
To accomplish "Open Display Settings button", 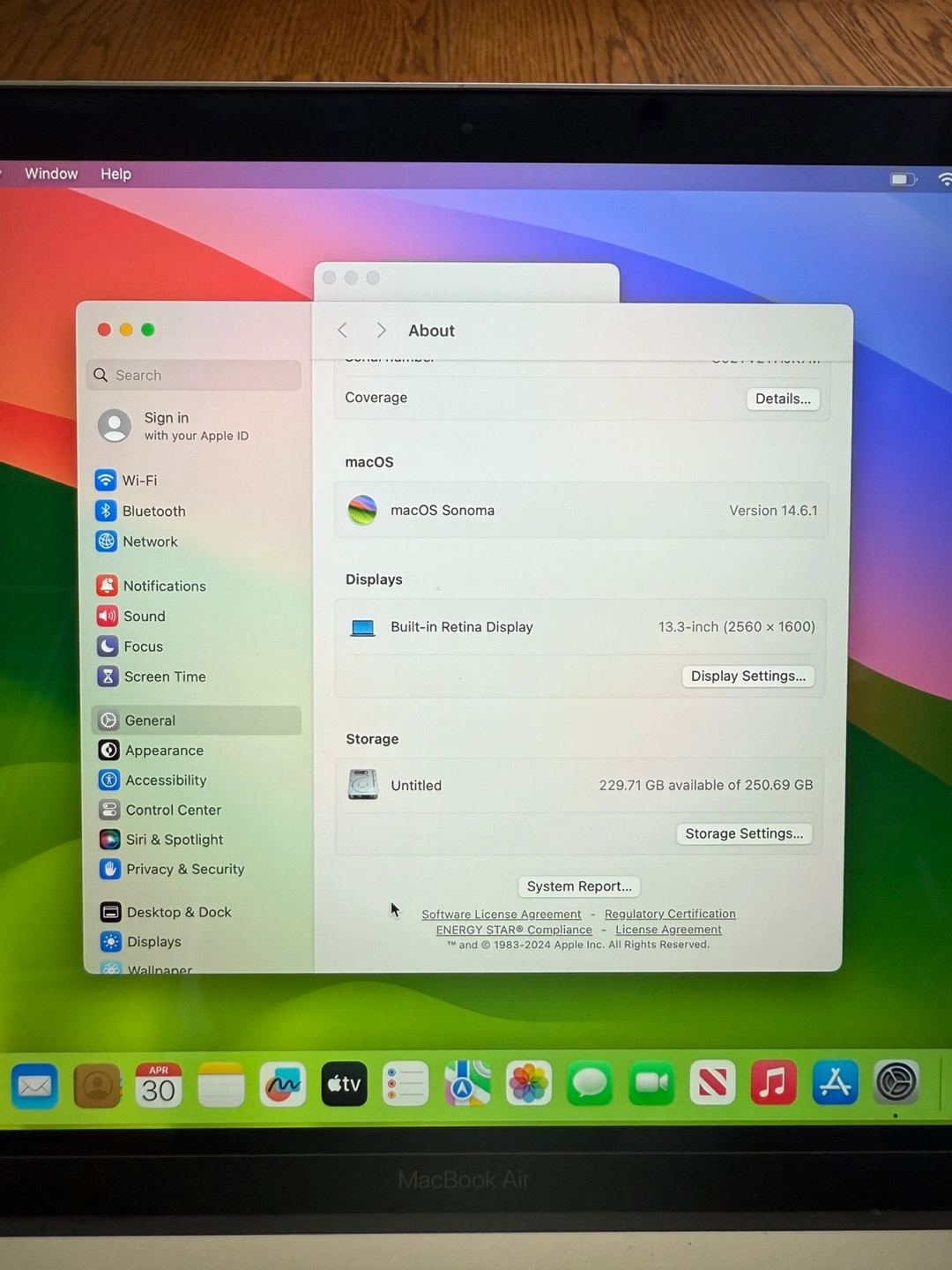I will point(748,676).
